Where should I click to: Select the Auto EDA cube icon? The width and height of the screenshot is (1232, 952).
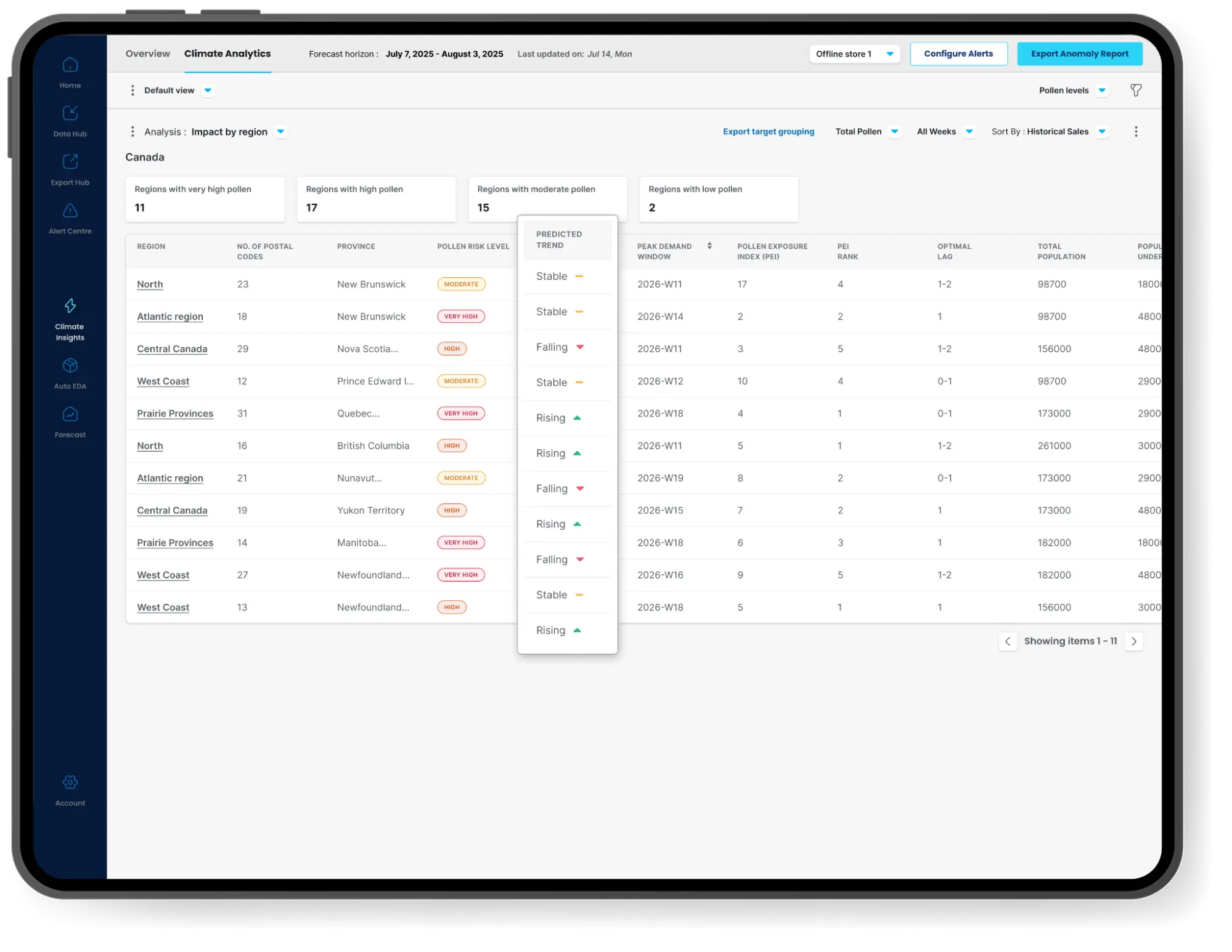click(x=70, y=366)
